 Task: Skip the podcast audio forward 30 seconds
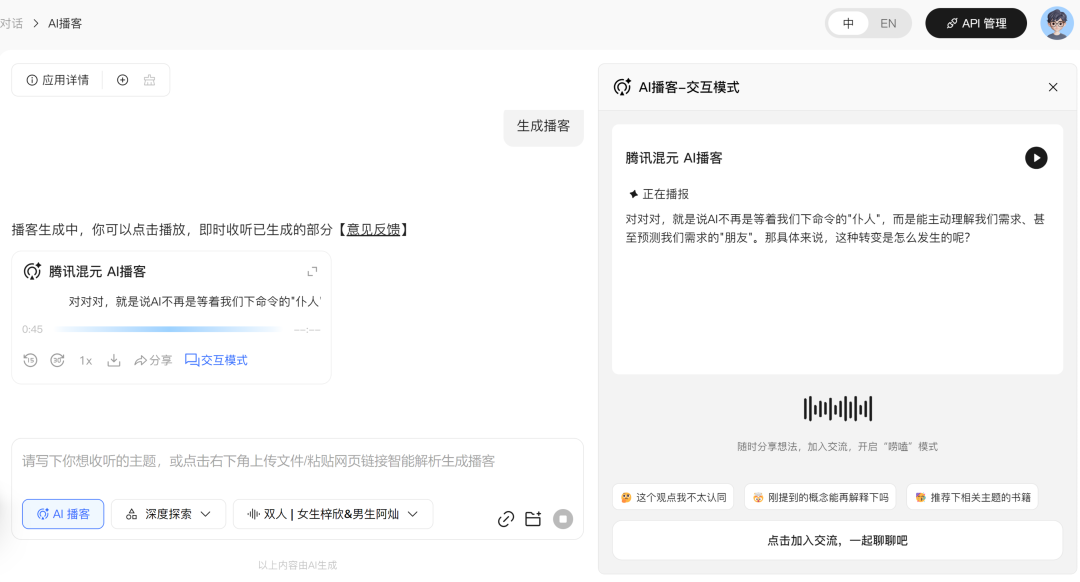coord(57,359)
